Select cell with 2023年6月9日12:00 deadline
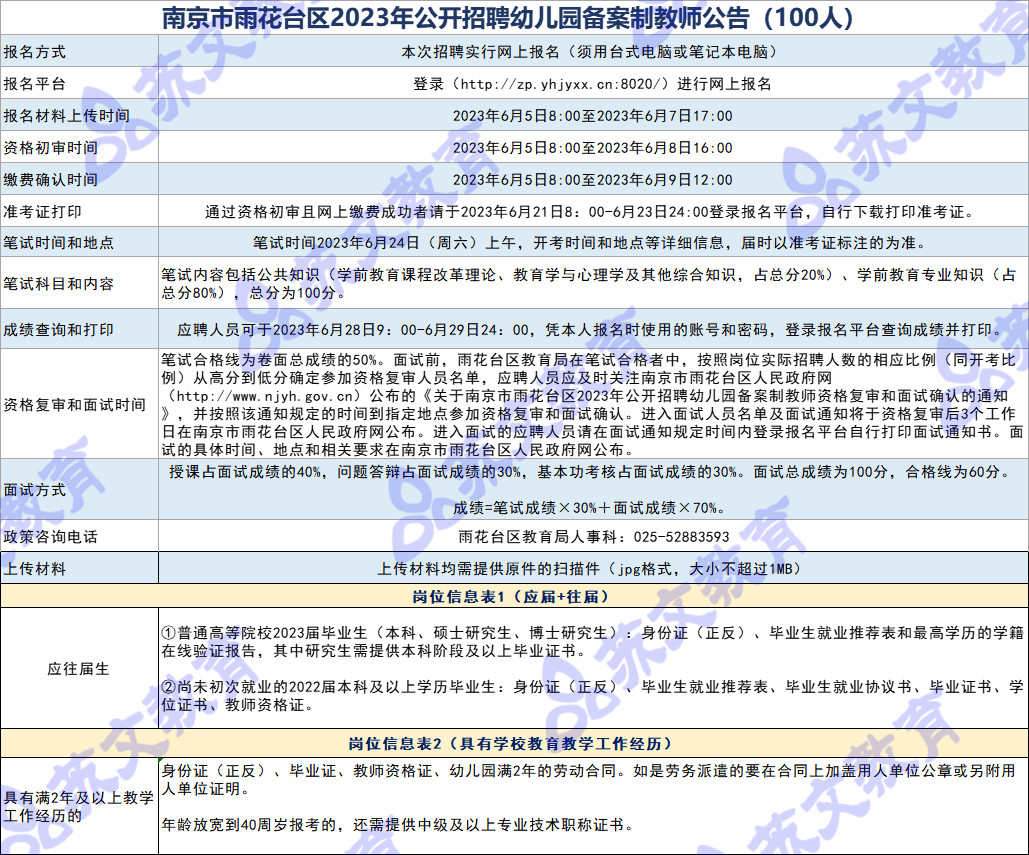This screenshot has width=1029, height=855. (593, 179)
